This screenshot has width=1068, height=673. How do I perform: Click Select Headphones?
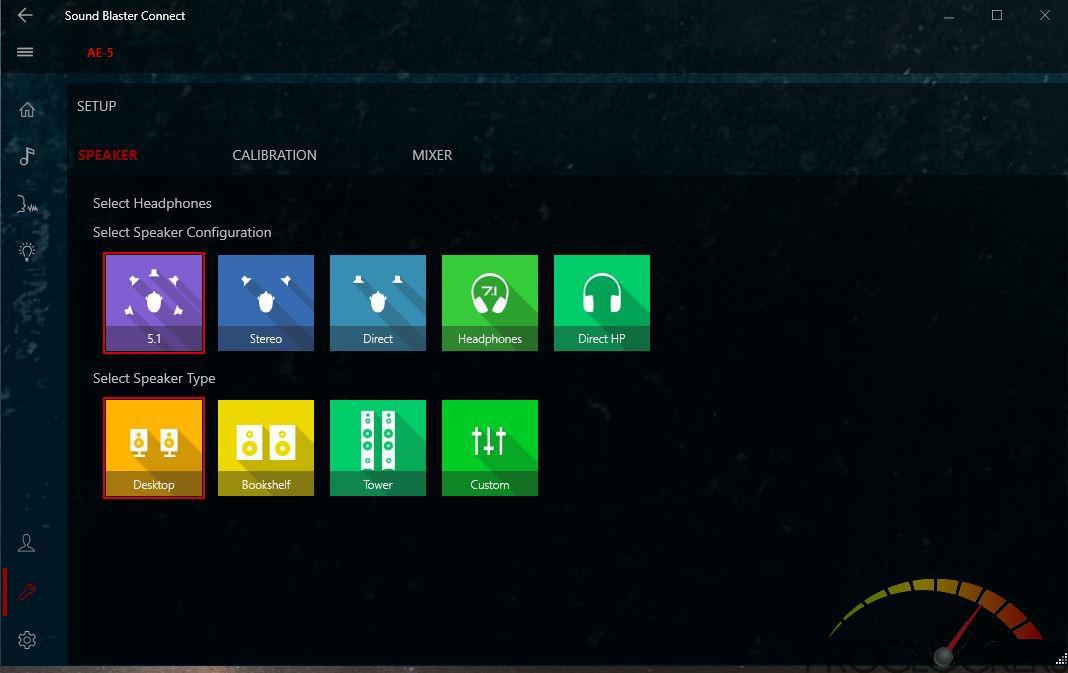coord(152,203)
